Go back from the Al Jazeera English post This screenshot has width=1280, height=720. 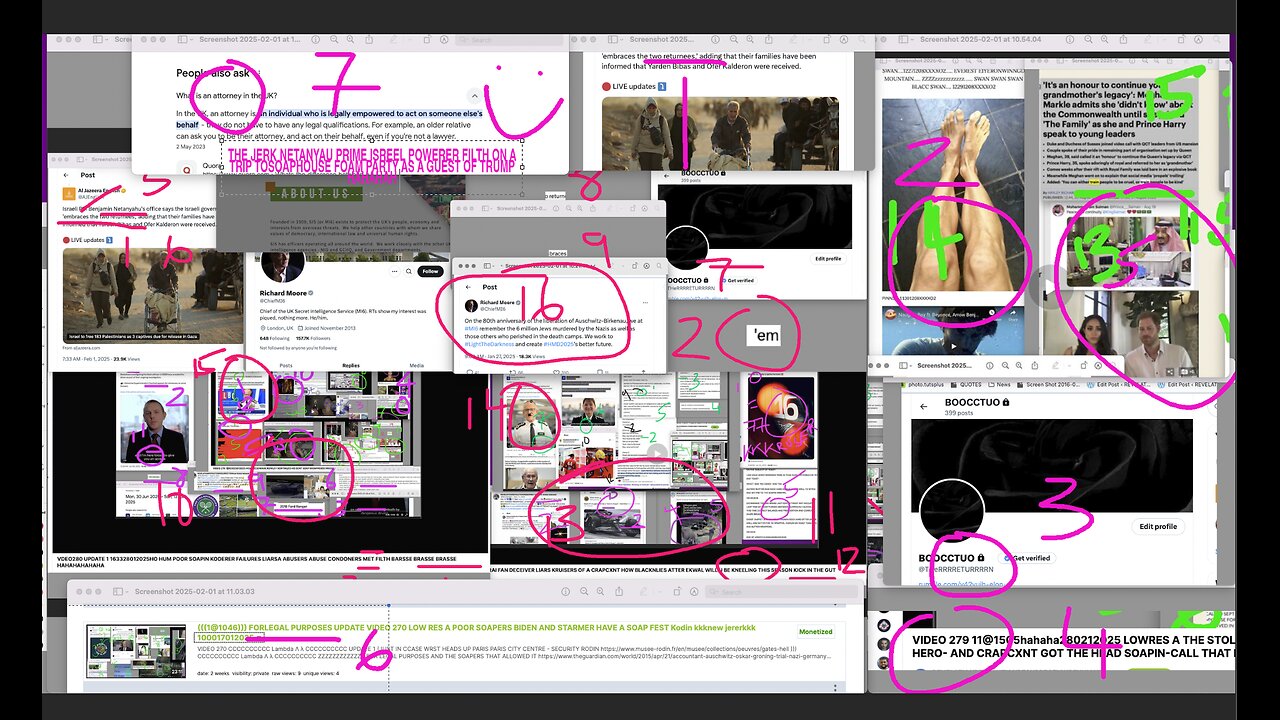pyautogui.click(x=66, y=175)
